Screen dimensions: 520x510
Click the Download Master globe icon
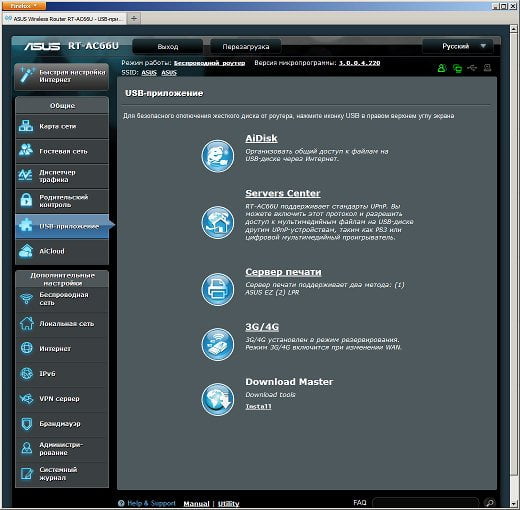click(x=217, y=399)
